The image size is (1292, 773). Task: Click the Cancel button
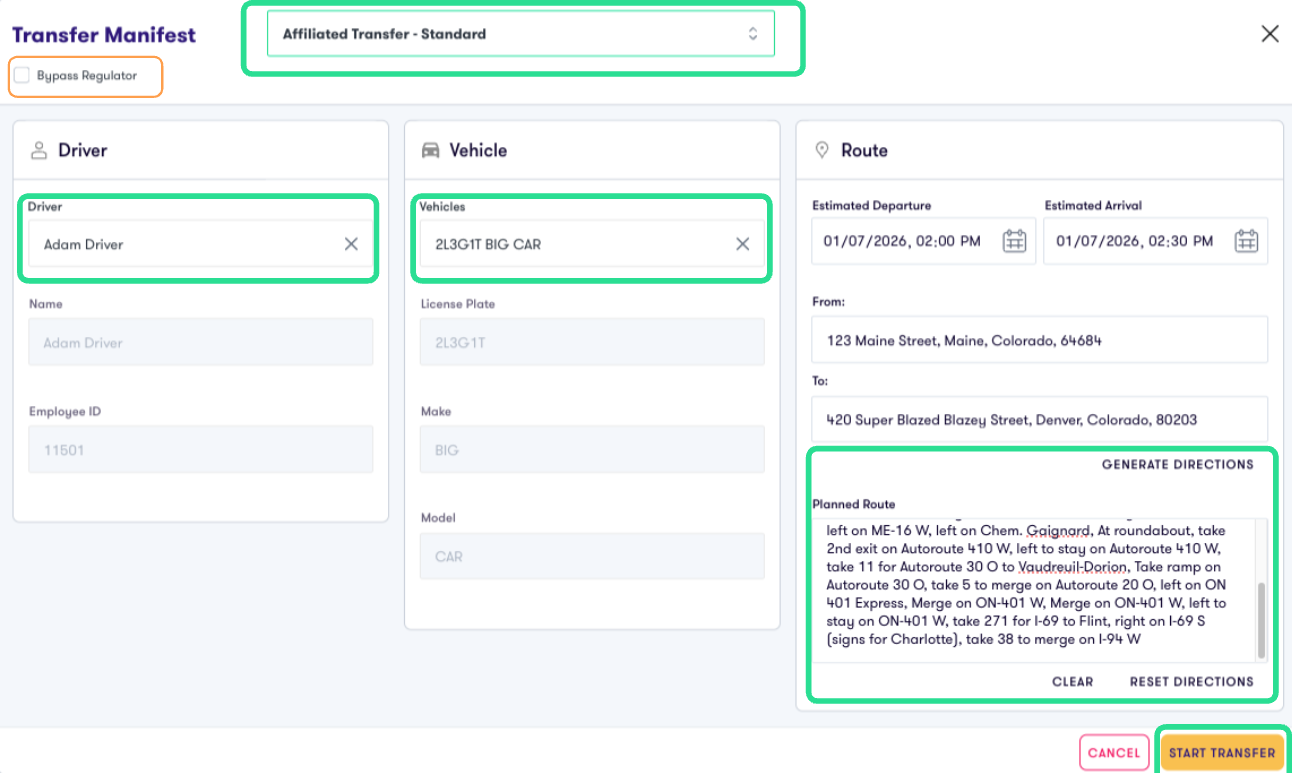click(x=1114, y=753)
